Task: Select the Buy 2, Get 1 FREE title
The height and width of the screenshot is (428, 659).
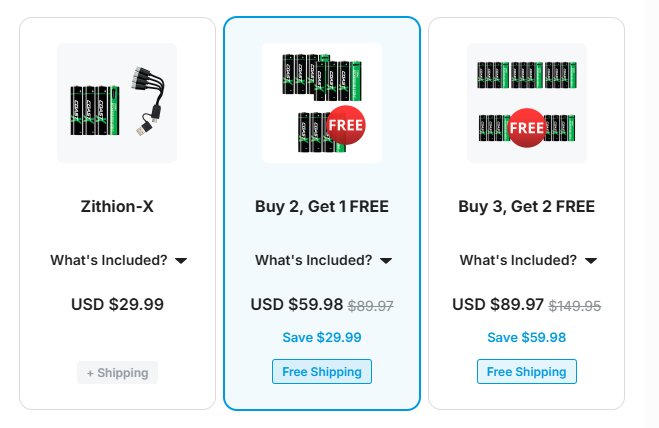Action: pyautogui.click(x=322, y=208)
